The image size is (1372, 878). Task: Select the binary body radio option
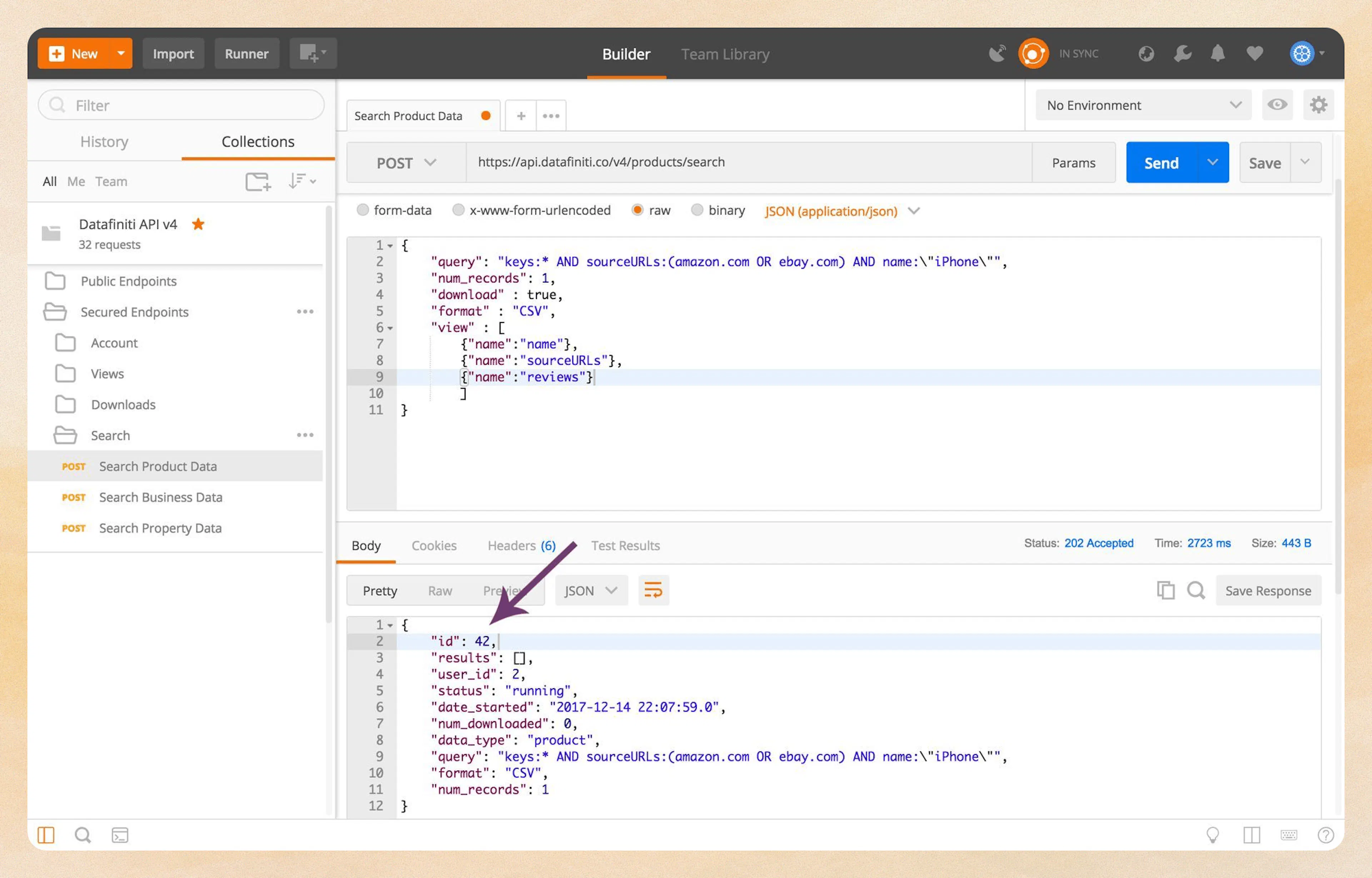pyautogui.click(x=697, y=210)
